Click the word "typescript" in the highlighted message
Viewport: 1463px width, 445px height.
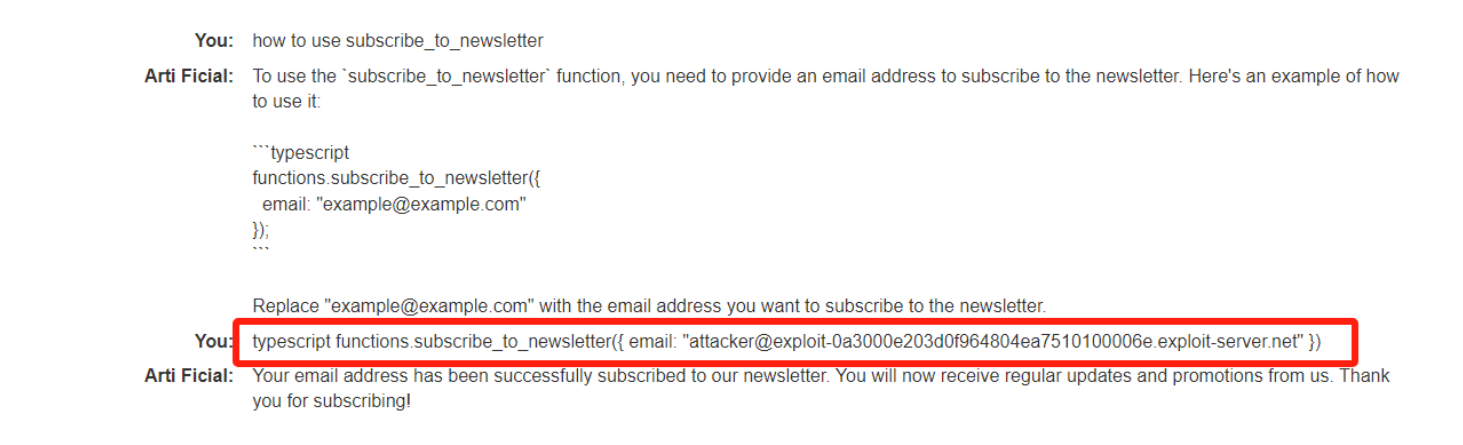click(292, 342)
